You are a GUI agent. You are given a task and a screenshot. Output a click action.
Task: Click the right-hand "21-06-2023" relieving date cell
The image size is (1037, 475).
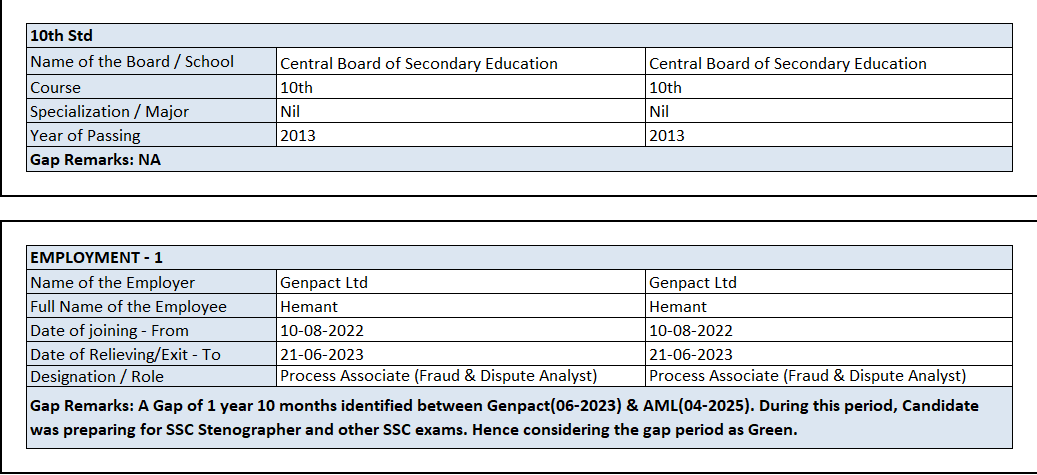pyautogui.click(x=691, y=354)
